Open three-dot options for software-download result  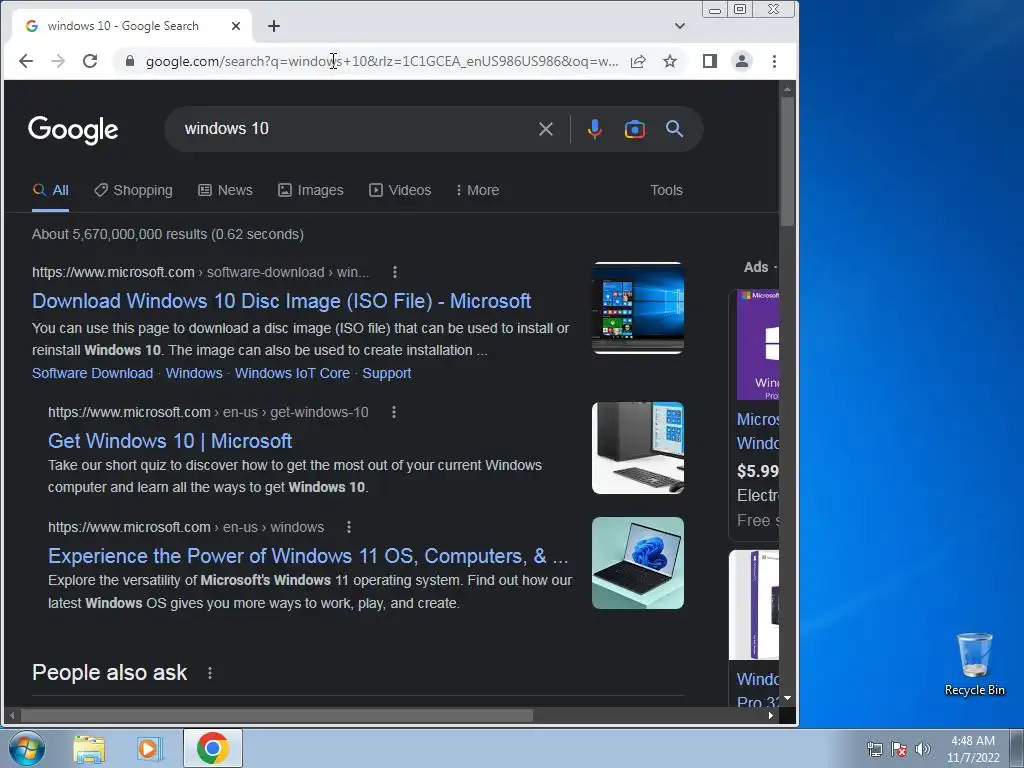(394, 272)
